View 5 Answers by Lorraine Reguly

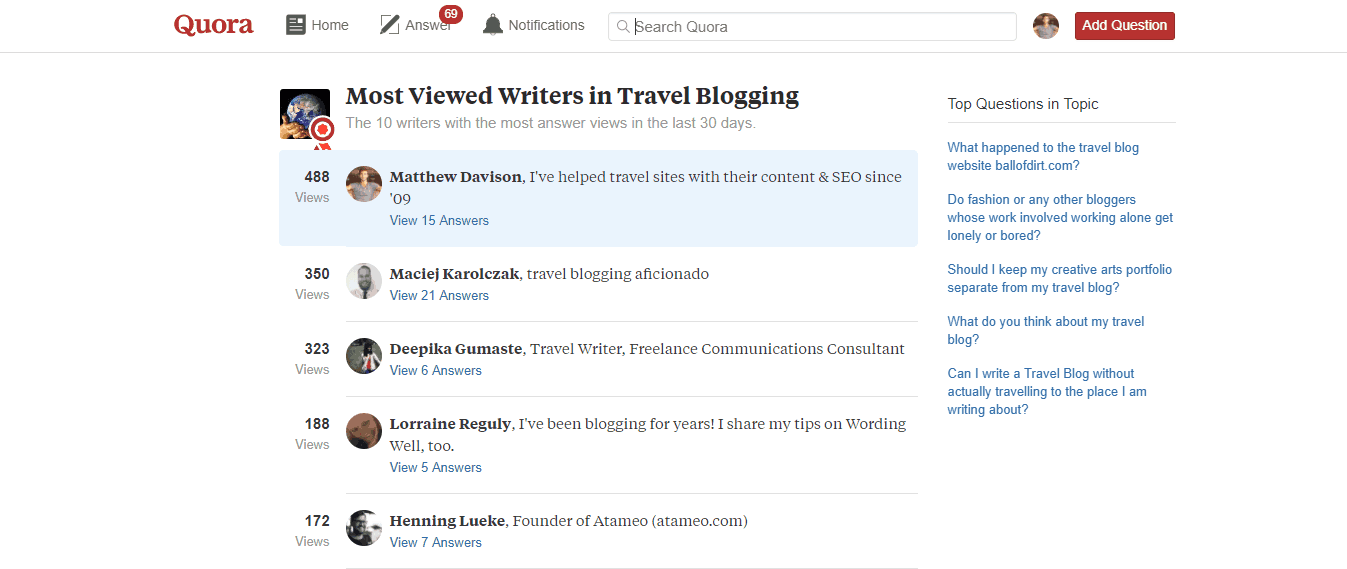click(x=436, y=467)
